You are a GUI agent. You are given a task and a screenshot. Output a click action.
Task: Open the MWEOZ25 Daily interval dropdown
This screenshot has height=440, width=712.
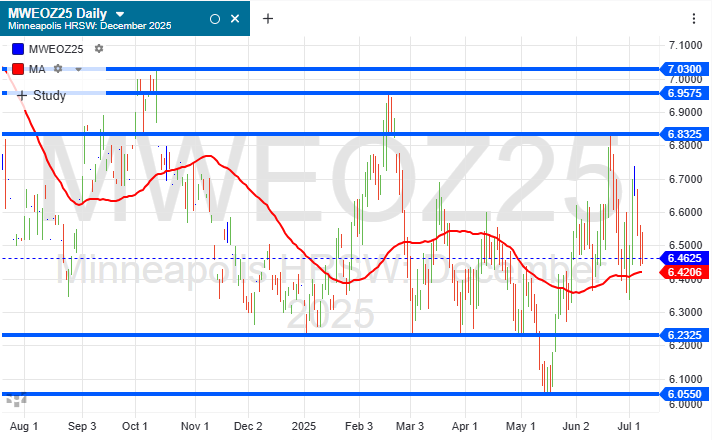tap(120, 15)
